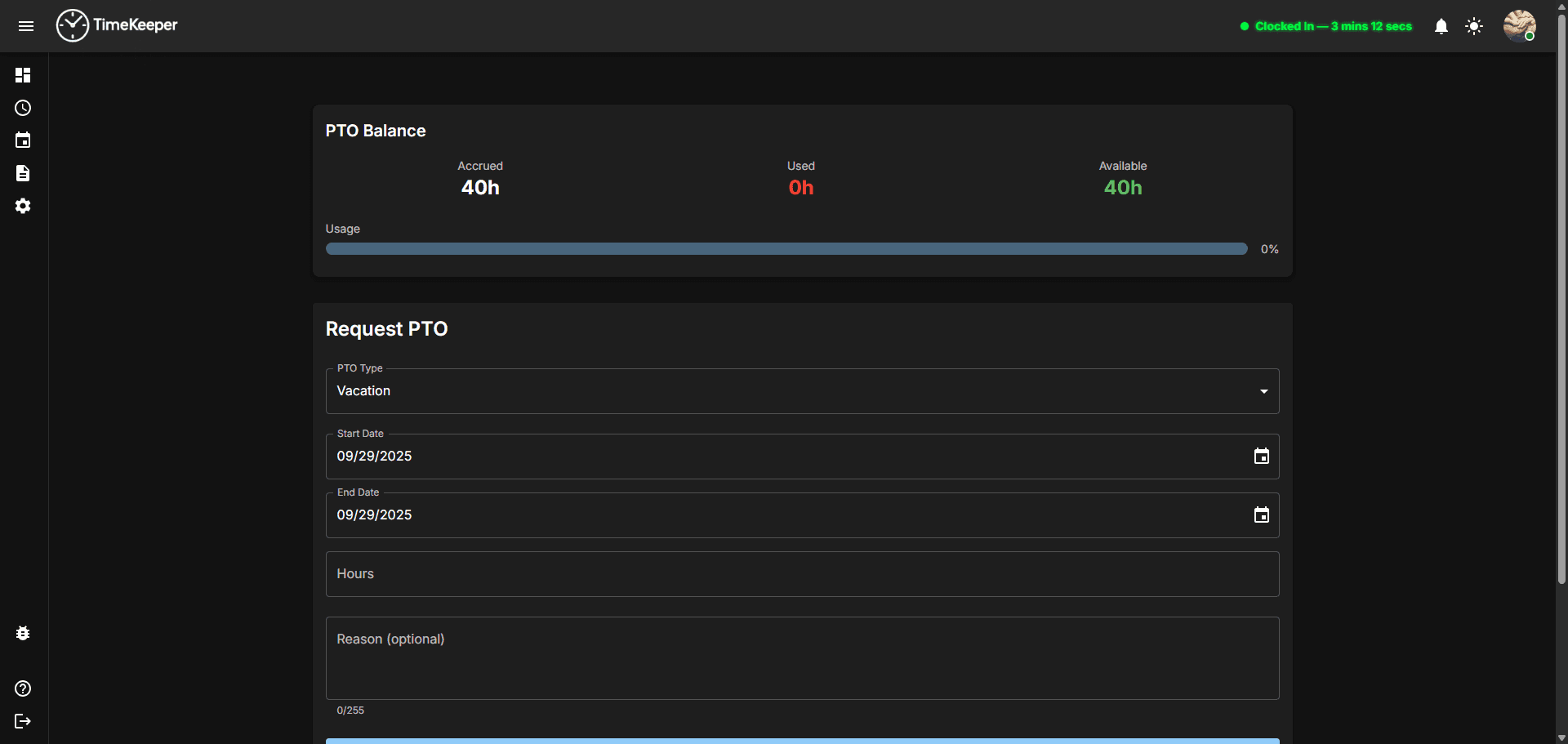
Task: Toggle light/dark theme with sun icon
Action: pyautogui.click(x=1474, y=26)
